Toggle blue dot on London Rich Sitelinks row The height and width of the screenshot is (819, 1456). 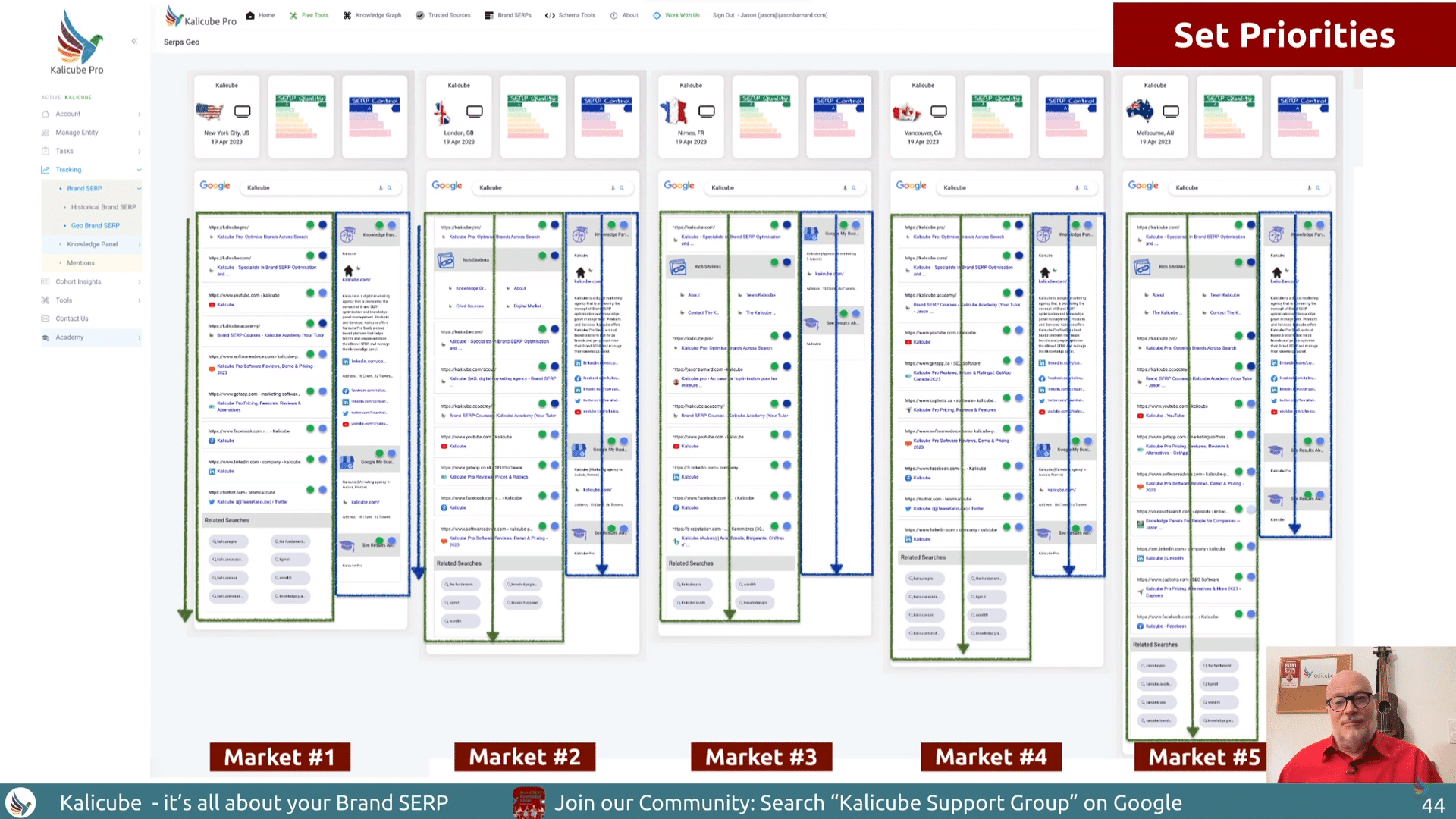[x=555, y=256]
